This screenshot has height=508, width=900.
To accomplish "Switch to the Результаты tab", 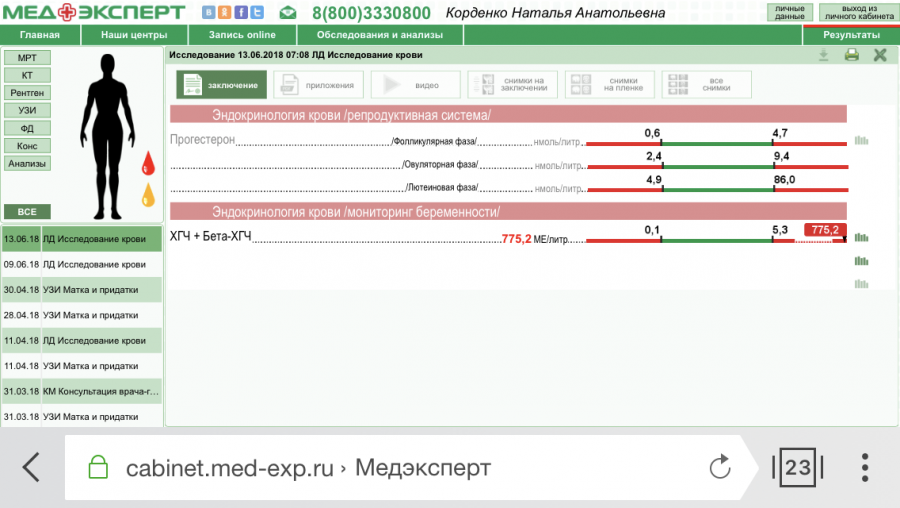I will pyautogui.click(x=851, y=35).
